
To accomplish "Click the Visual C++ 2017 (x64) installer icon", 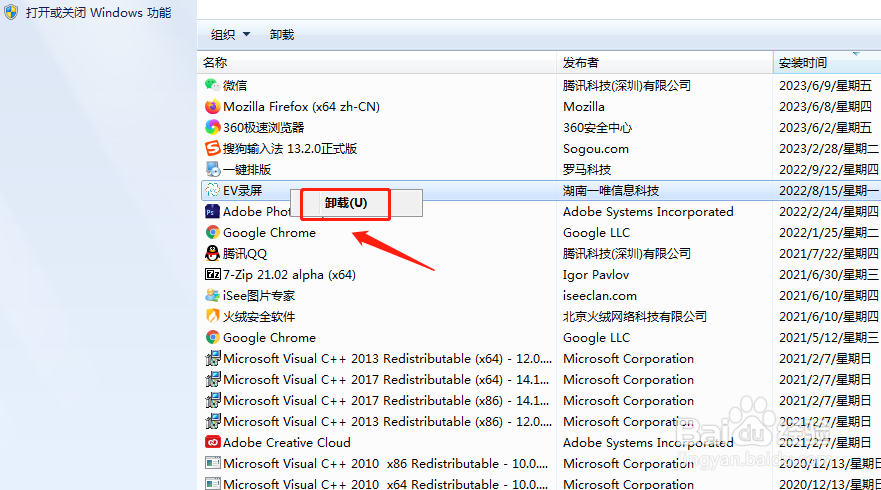I will click(x=212, y=379).
